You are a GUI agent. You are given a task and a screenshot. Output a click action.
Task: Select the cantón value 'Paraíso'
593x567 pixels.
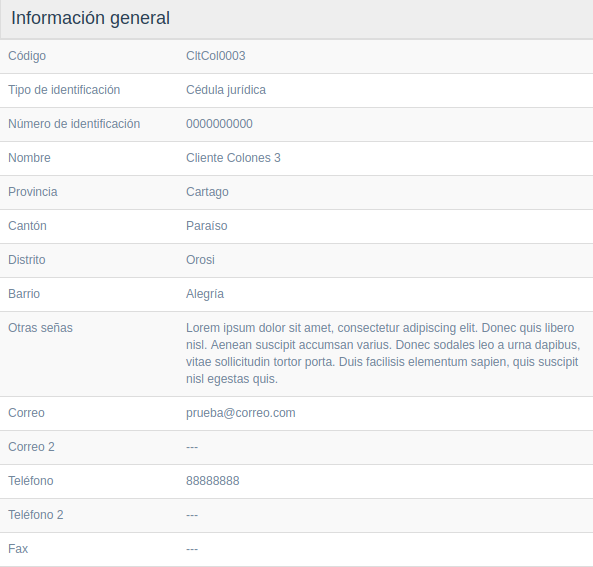206,226
